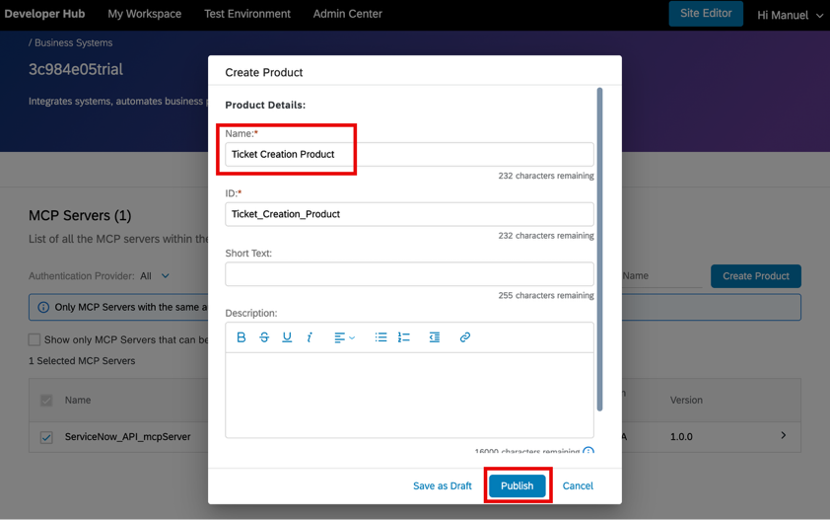Click the Version column header
This screenshot has height=522, width=834.
(x=686, y=400)
